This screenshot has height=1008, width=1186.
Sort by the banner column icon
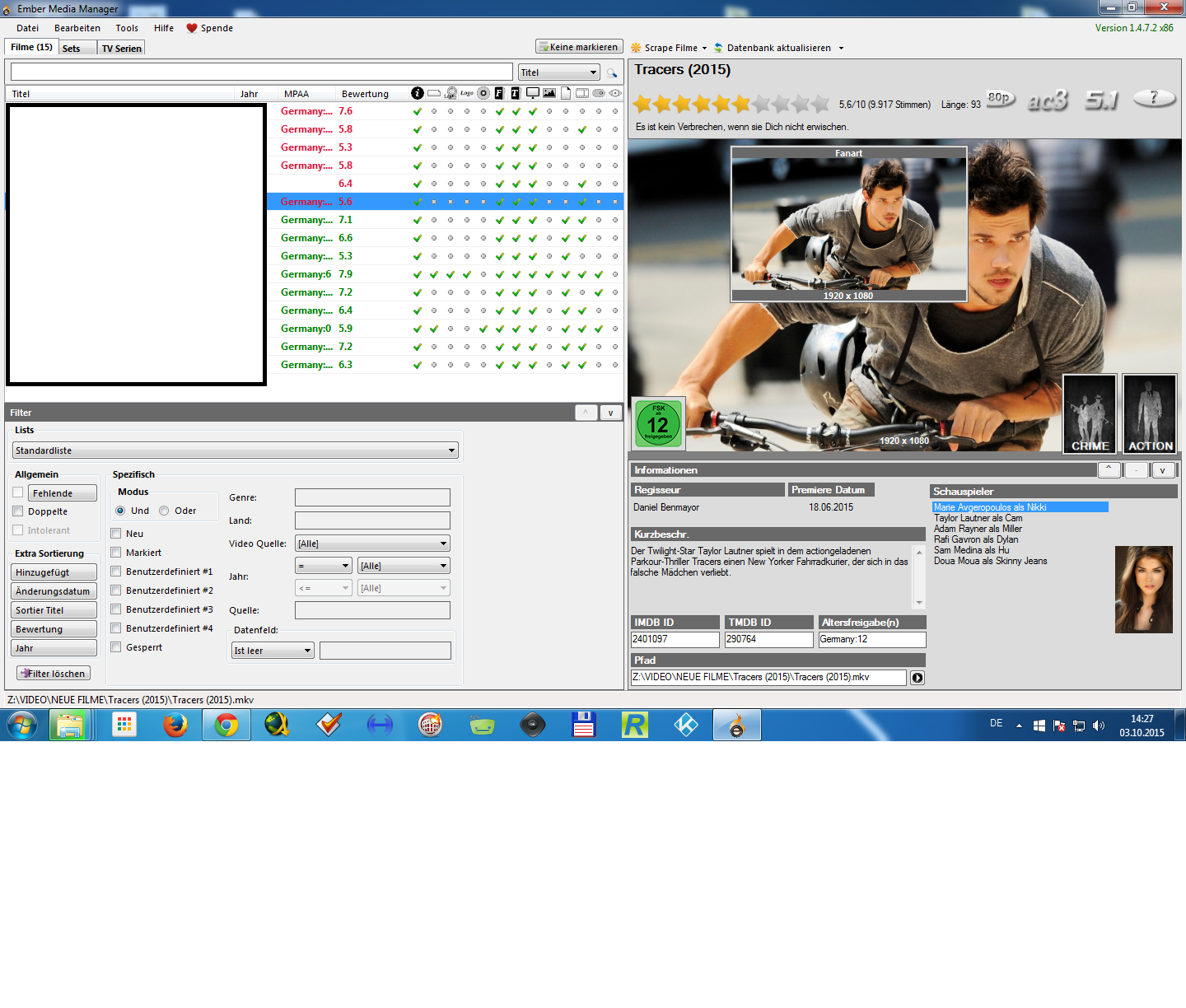[x=434, y=93]
